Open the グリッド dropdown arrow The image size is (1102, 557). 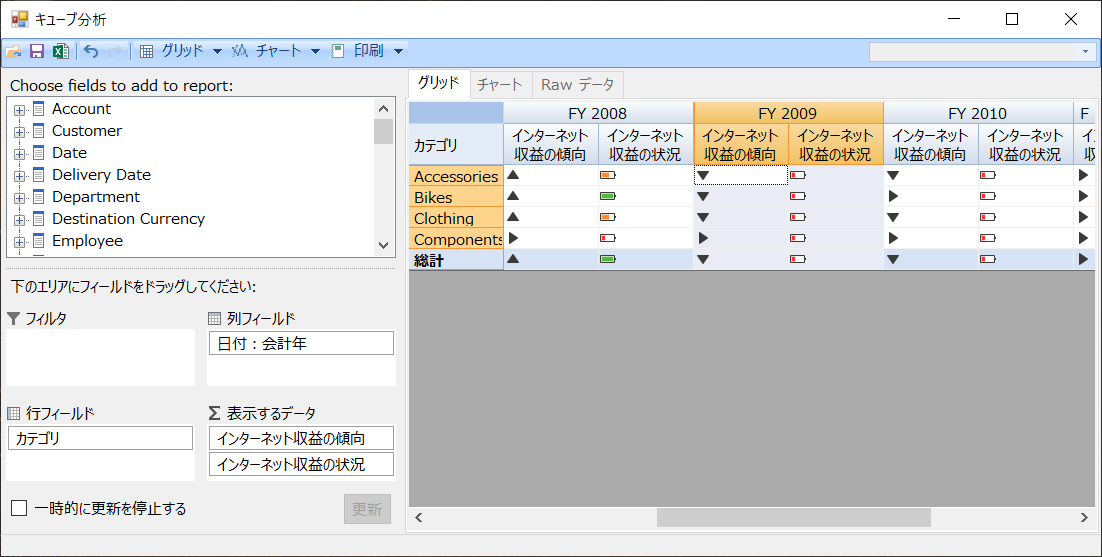pyautogui.click(x=217, y=51)
